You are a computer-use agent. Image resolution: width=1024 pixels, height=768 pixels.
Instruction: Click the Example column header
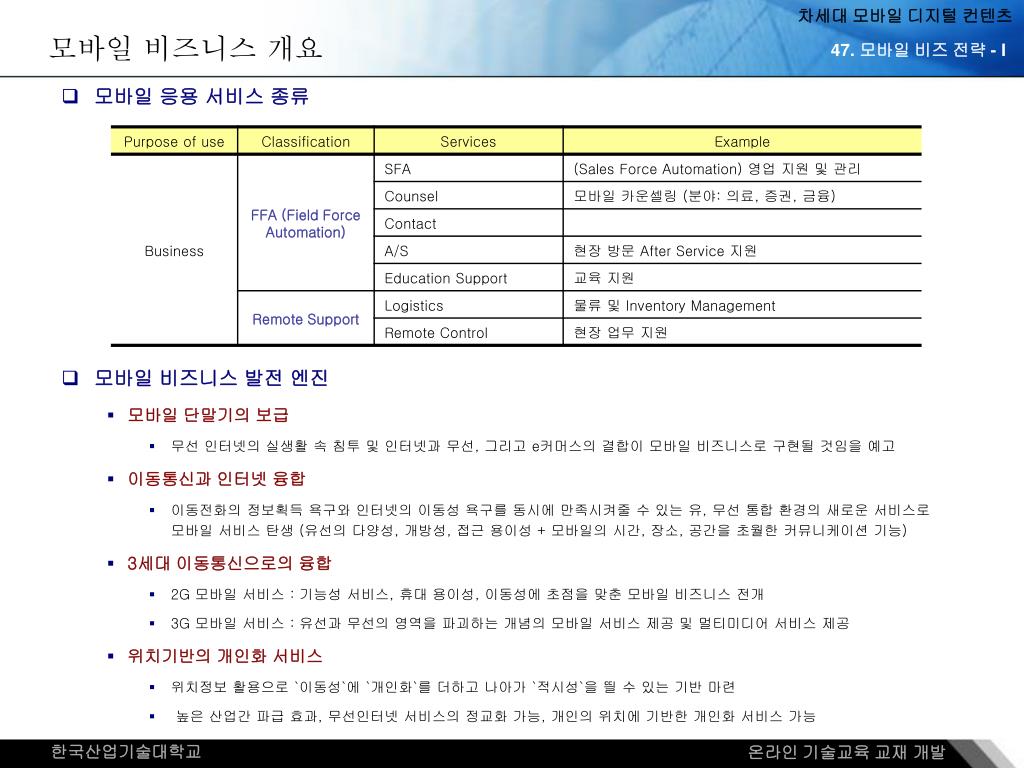click(742, 142)
